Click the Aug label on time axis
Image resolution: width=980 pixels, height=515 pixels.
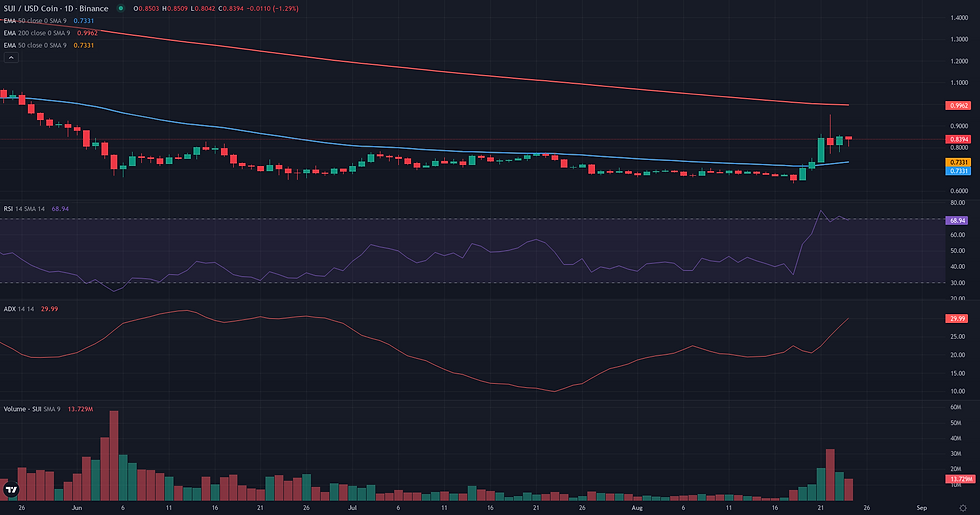[637, 508]
